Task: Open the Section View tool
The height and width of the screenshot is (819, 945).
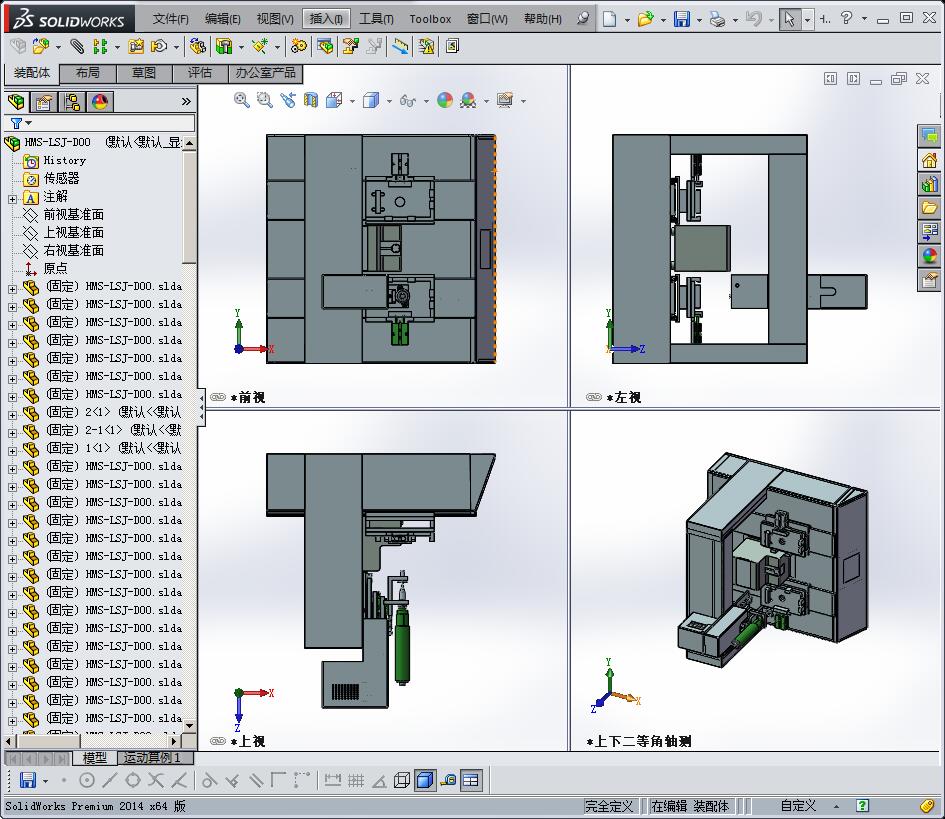Action: [311, 99]
